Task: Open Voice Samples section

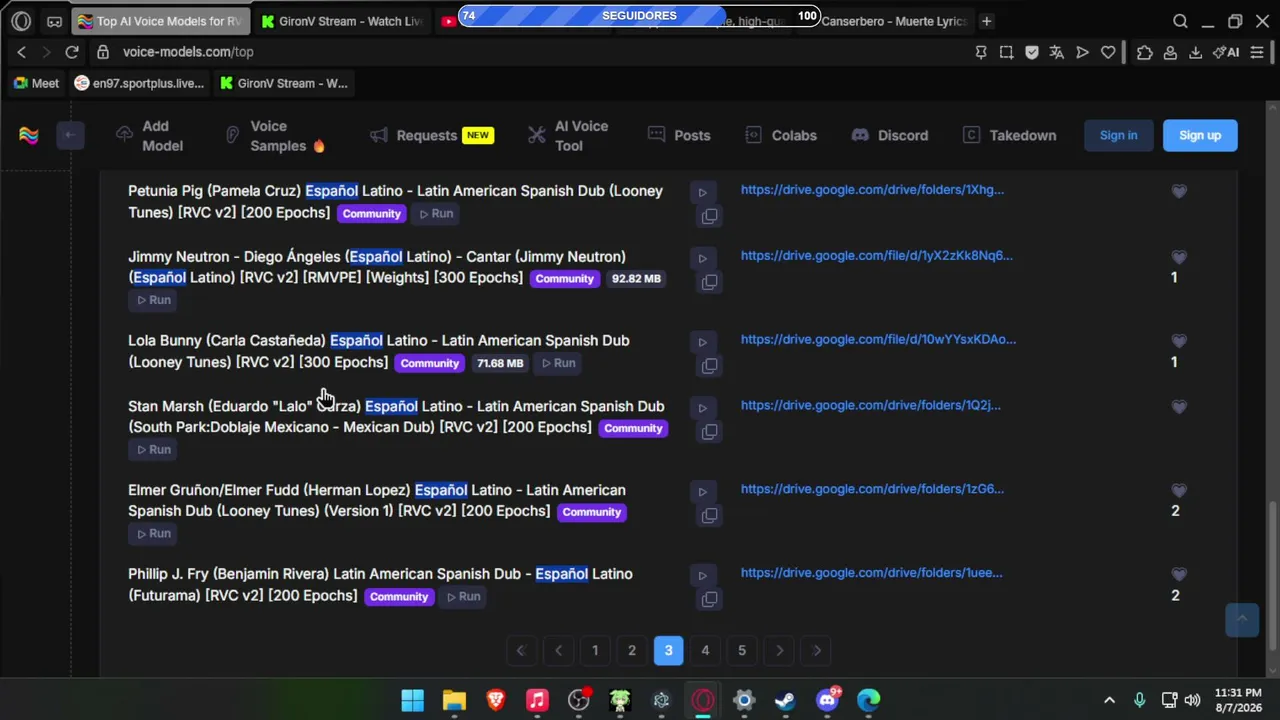Action: click(276, 135)
